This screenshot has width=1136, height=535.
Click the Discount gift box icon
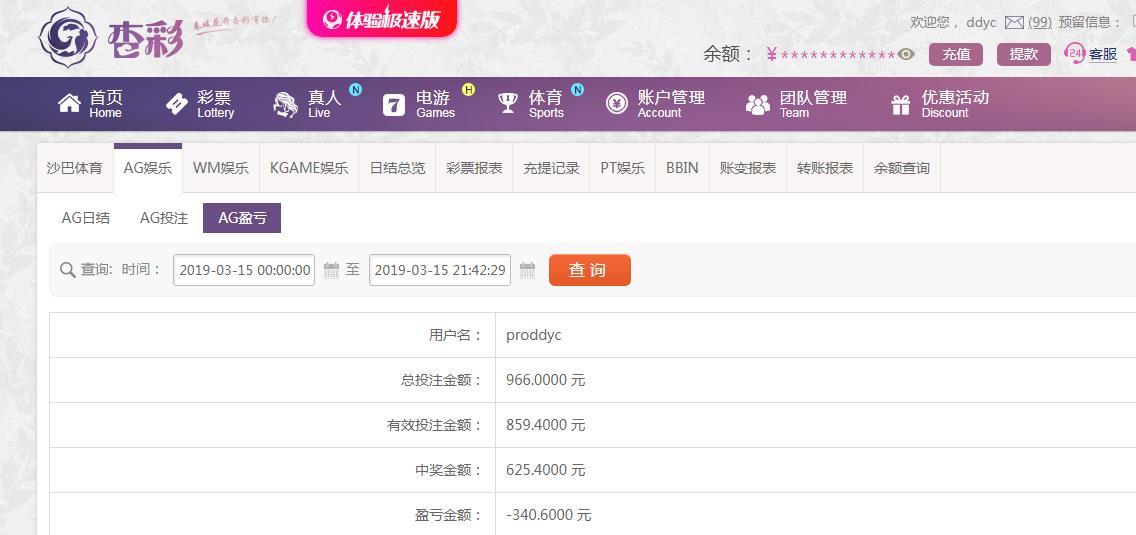[901, 104]
